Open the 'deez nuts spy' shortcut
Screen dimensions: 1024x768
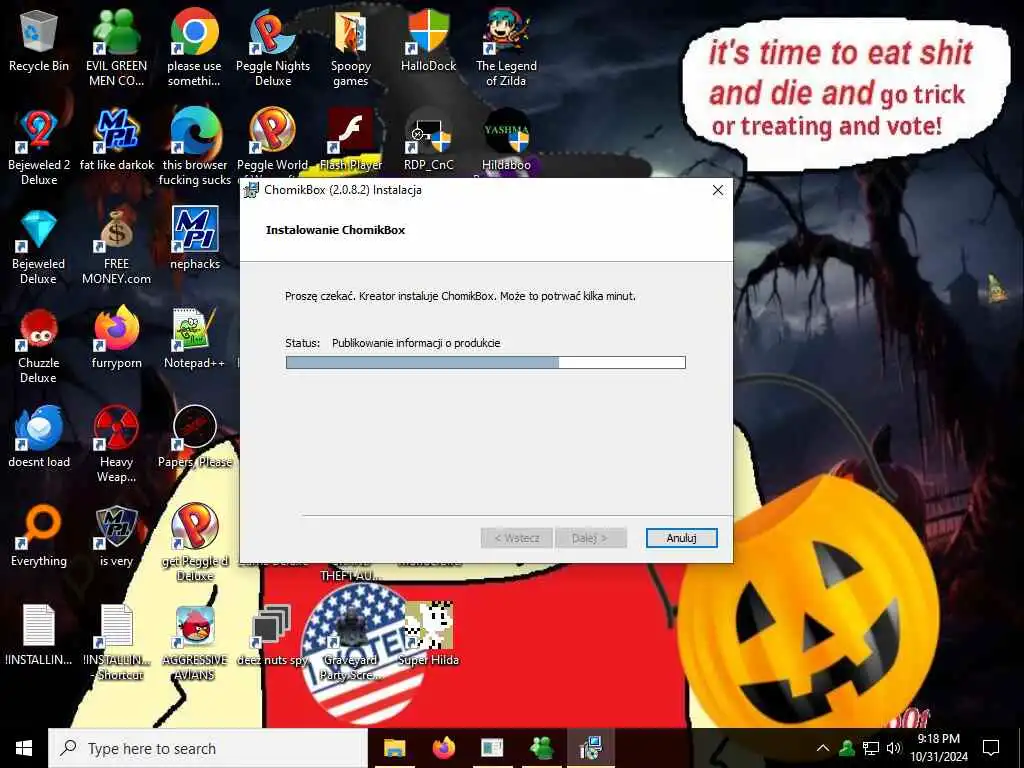272,635
